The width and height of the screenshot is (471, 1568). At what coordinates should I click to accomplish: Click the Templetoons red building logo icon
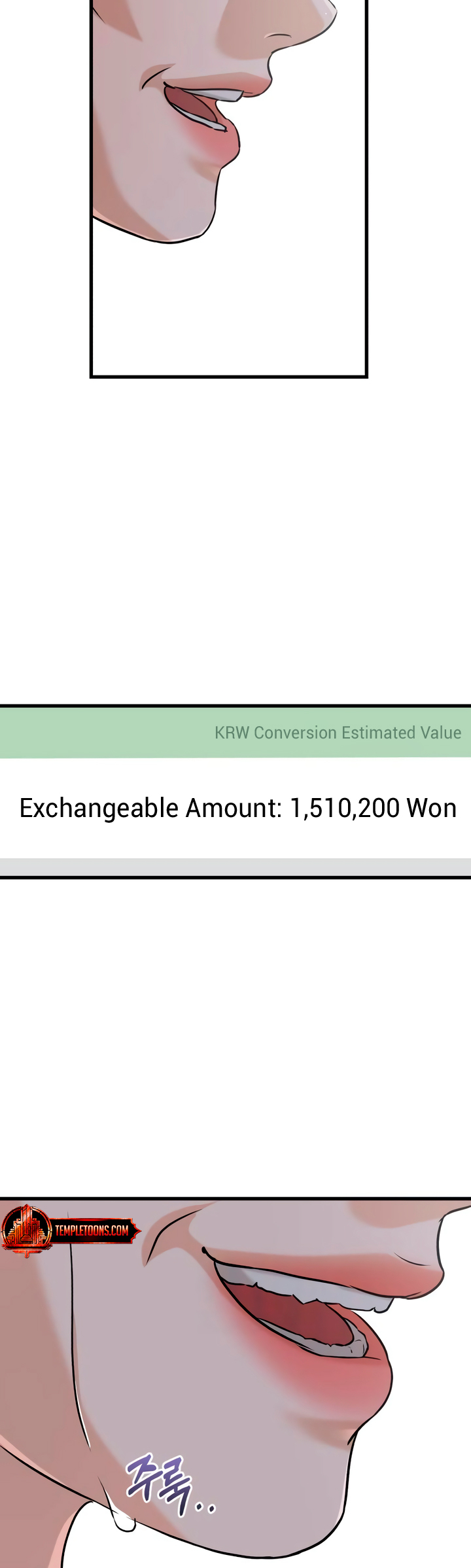coord(26,1230)
